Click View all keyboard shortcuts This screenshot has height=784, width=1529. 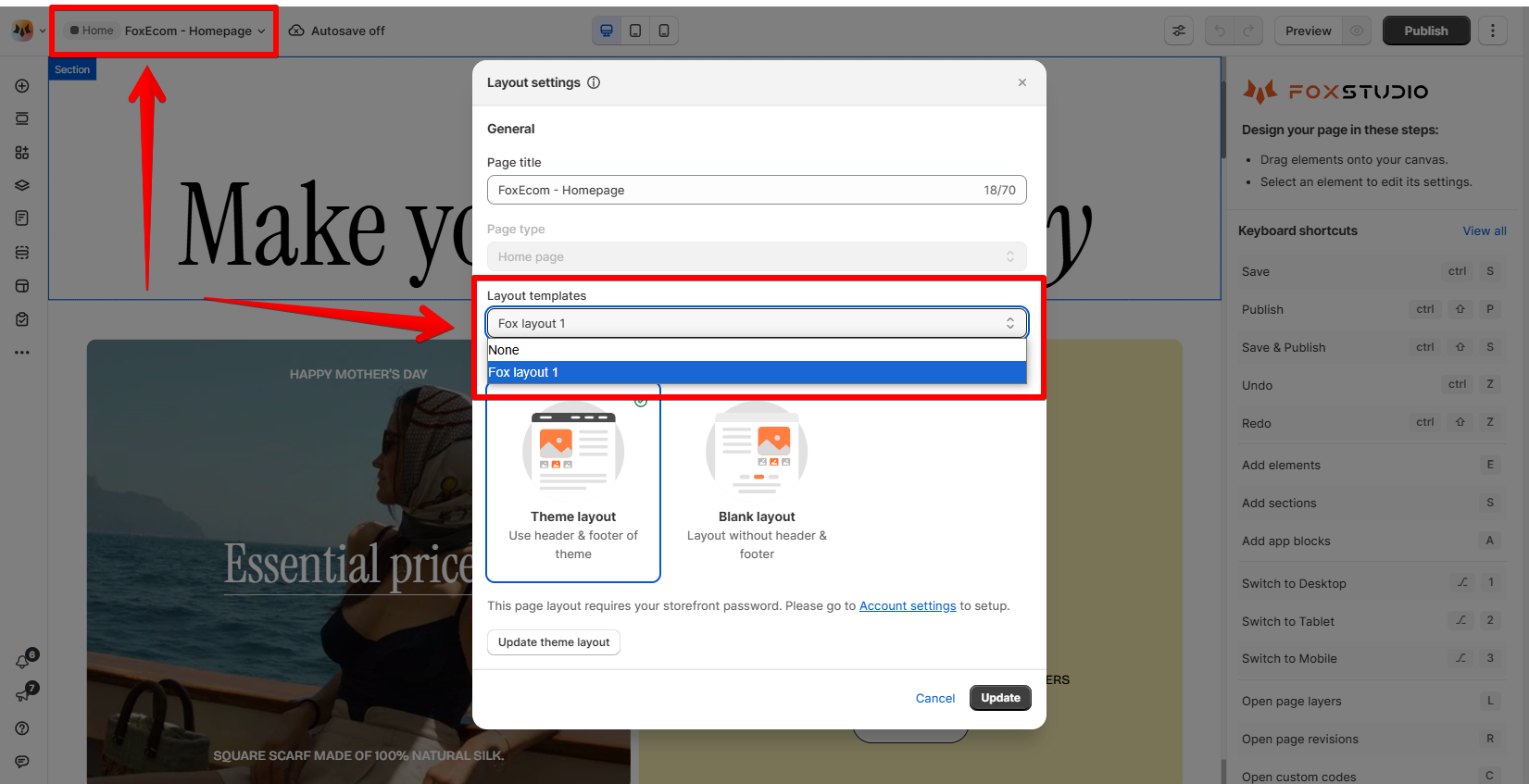1485,230
